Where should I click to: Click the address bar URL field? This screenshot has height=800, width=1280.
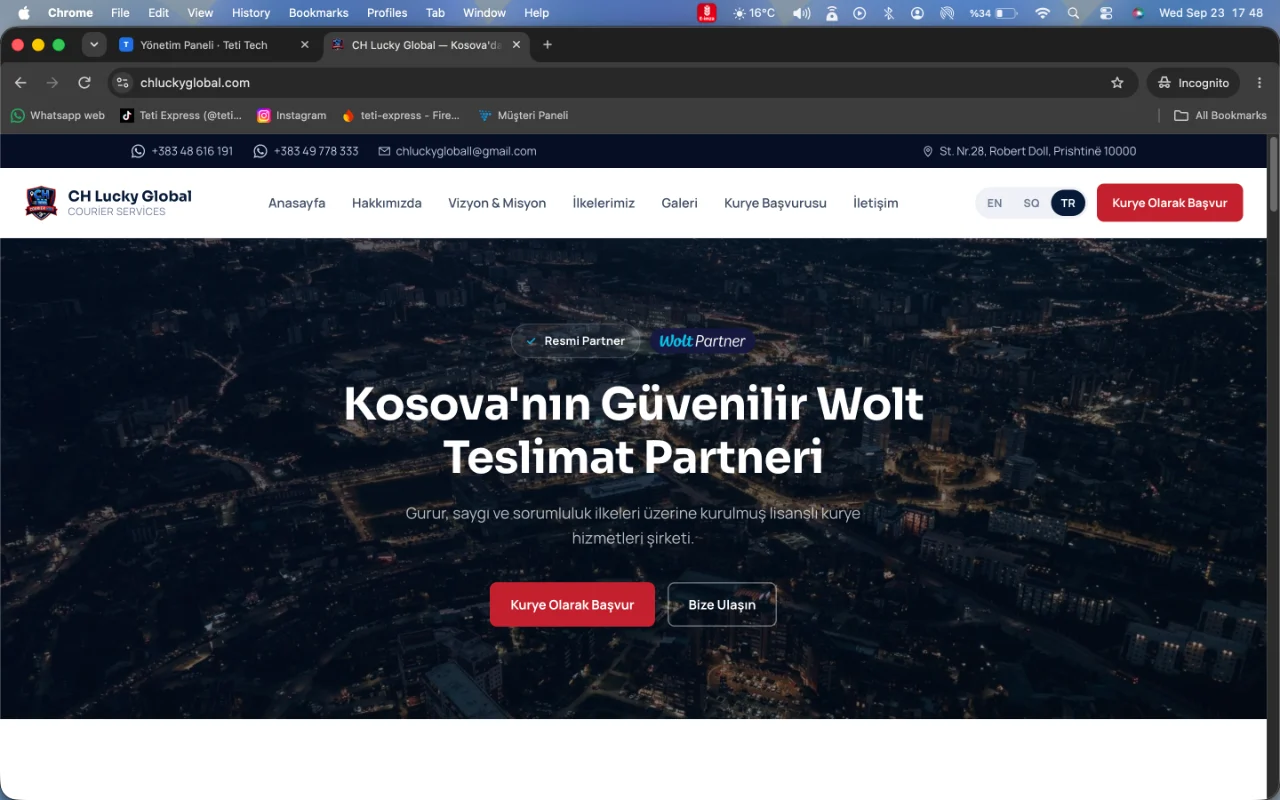(x=620, y=83)
